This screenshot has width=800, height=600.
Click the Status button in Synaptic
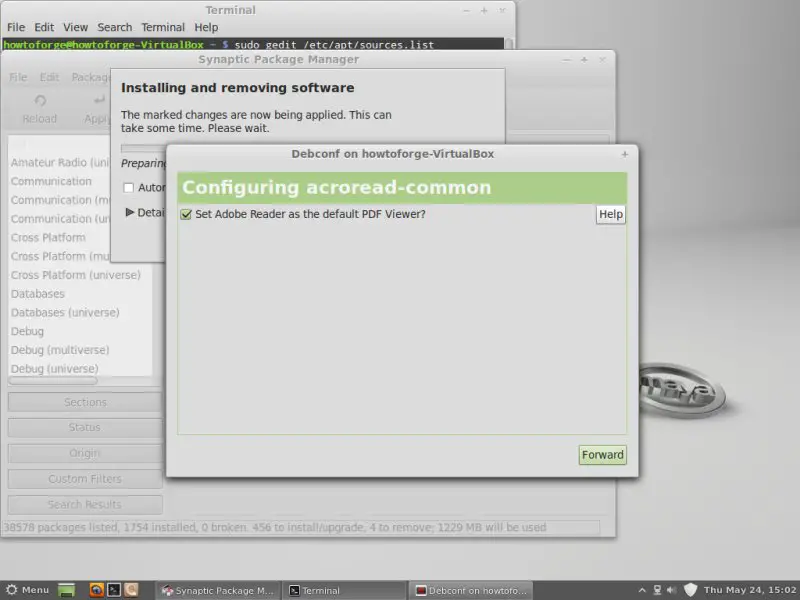click(85, 428)
